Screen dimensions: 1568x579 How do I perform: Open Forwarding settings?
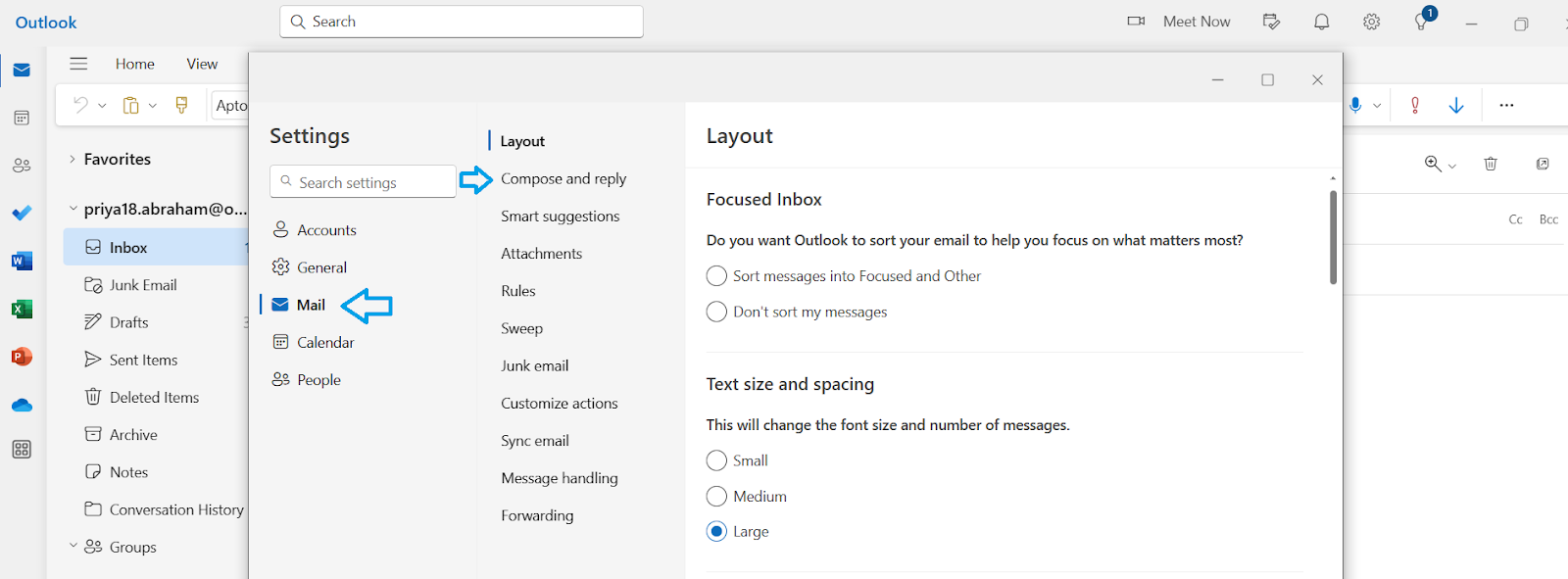pos(537,515)
